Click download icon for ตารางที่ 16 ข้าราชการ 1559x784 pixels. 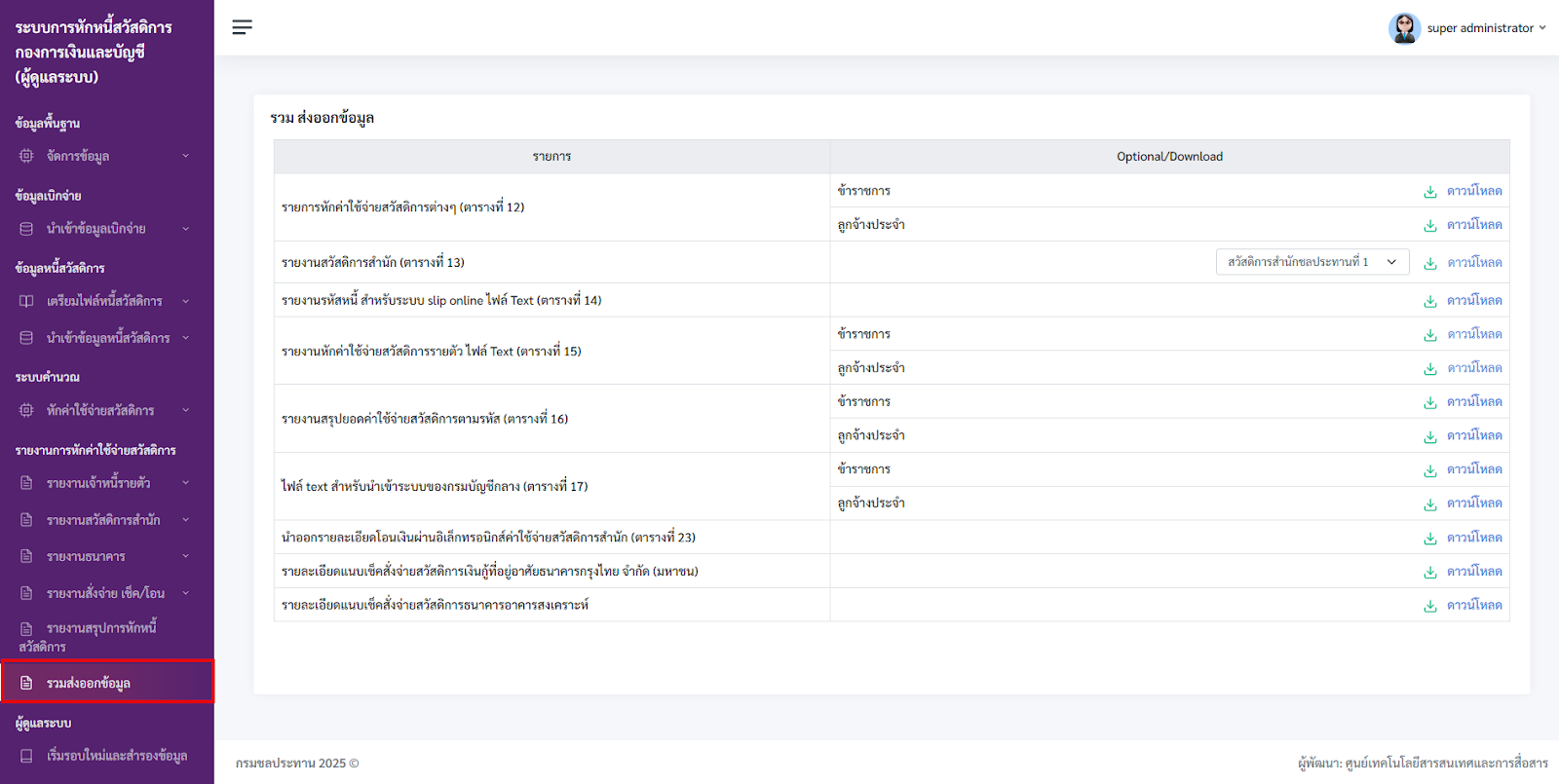(1430, 402)
